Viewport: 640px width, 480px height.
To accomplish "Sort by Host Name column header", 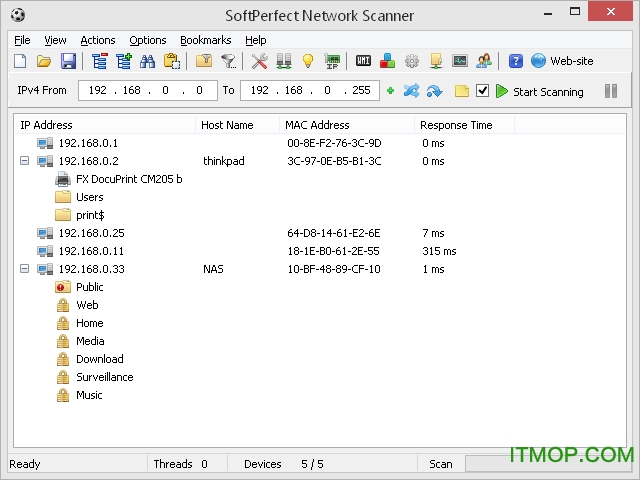I will 238,125.
